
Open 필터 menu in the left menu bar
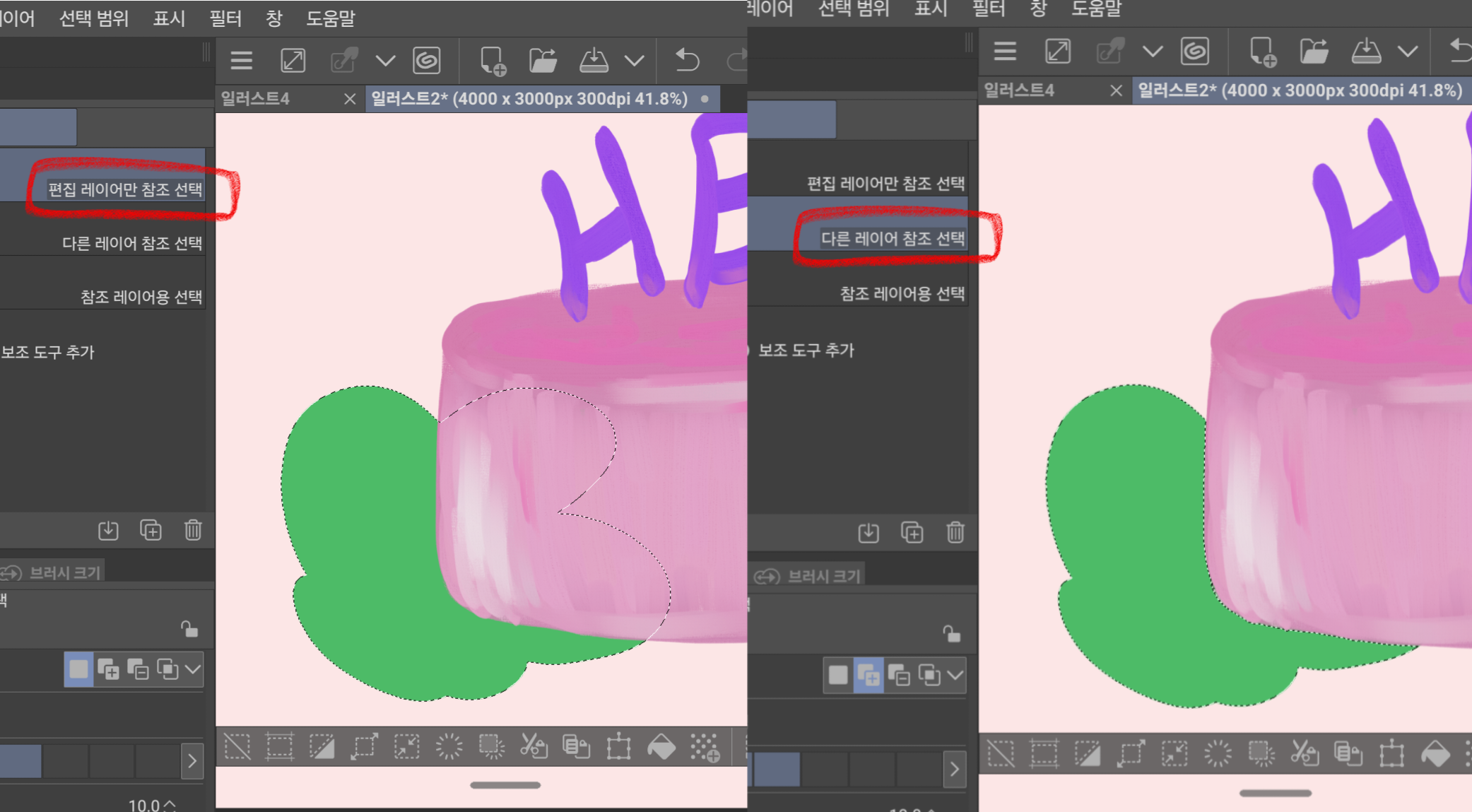click(225, 18)
